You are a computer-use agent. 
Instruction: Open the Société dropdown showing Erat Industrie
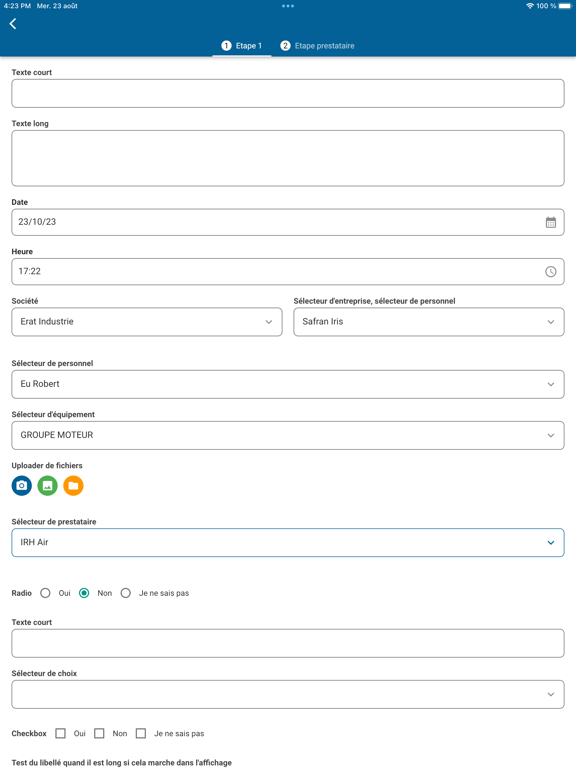pos(147,322)
